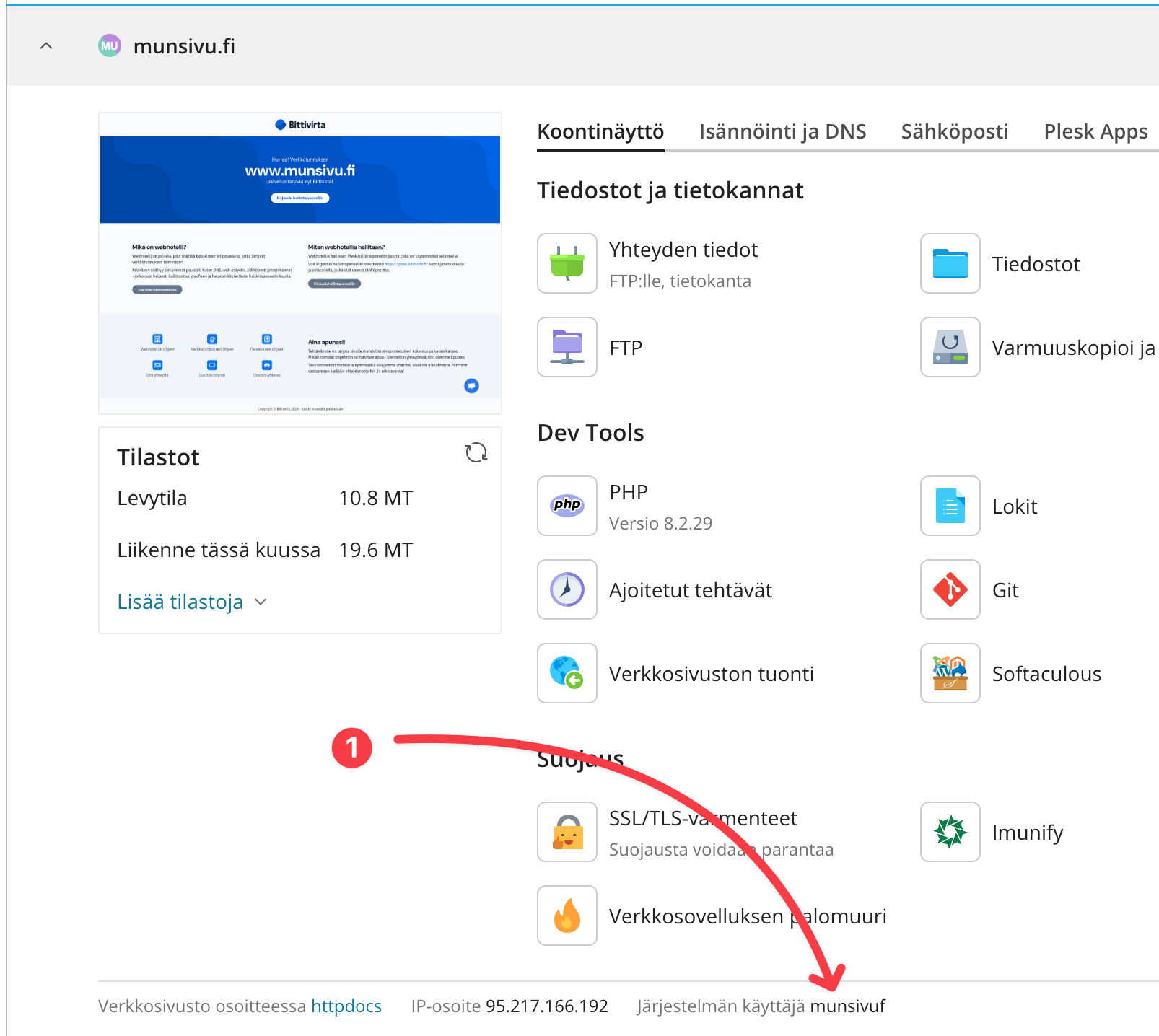
Task: Select the Plesk Apps tab
Action: 1095,131
